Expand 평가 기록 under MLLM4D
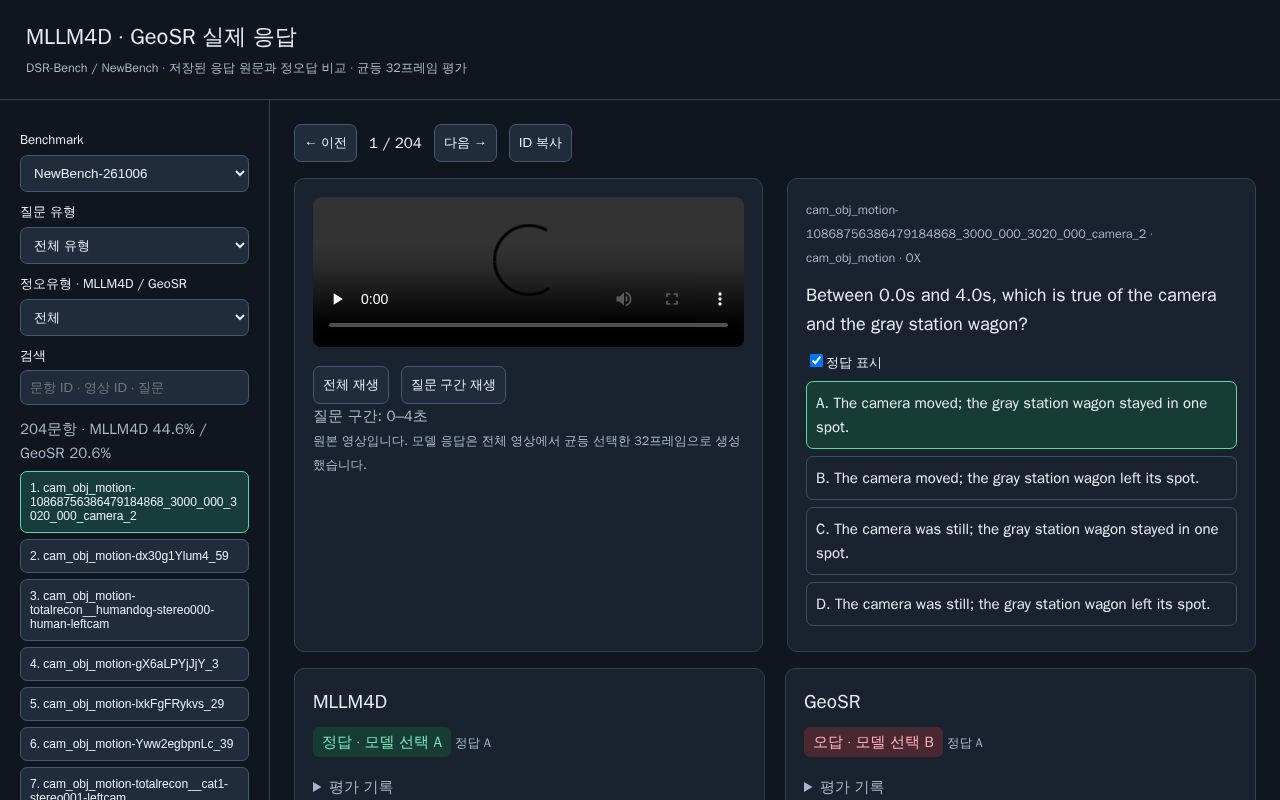This screenshot has height=800, width=1280. coord(353,787)
